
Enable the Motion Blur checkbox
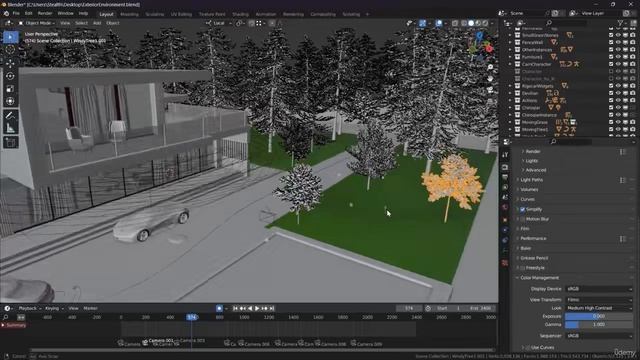[x=522, y=219]
